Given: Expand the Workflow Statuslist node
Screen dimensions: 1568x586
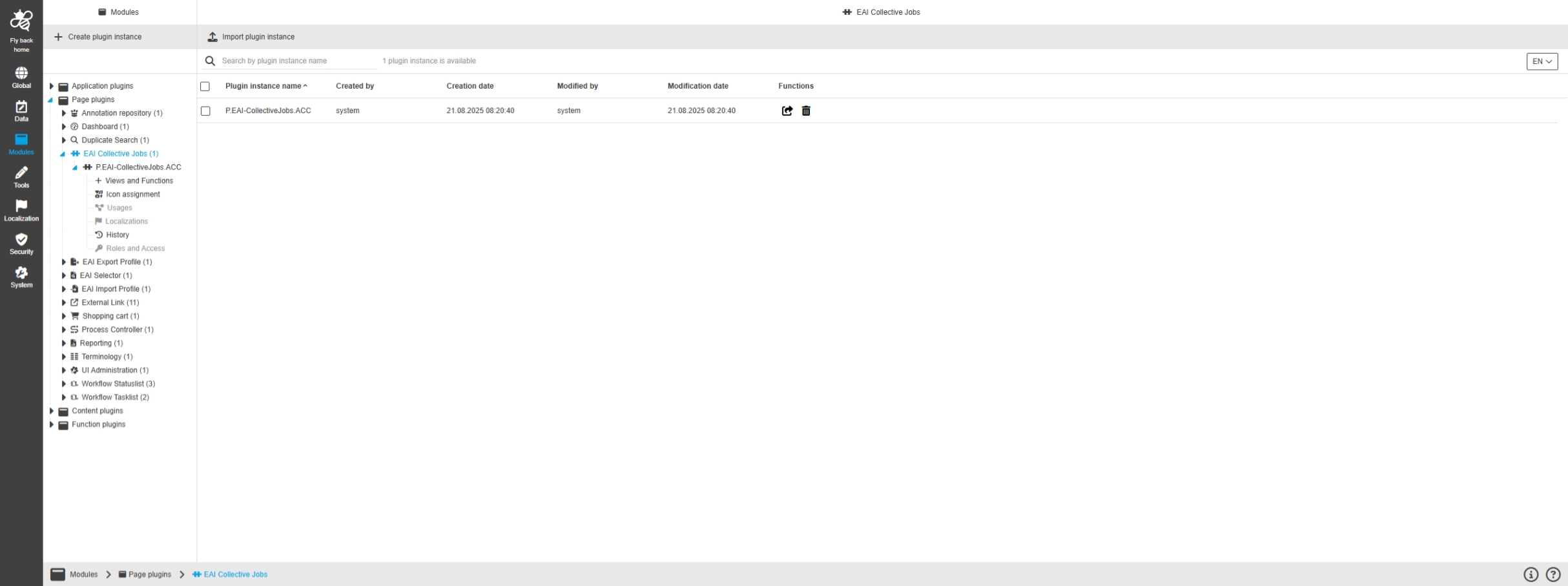Looking at the screenshot, I should coord(64,384).
